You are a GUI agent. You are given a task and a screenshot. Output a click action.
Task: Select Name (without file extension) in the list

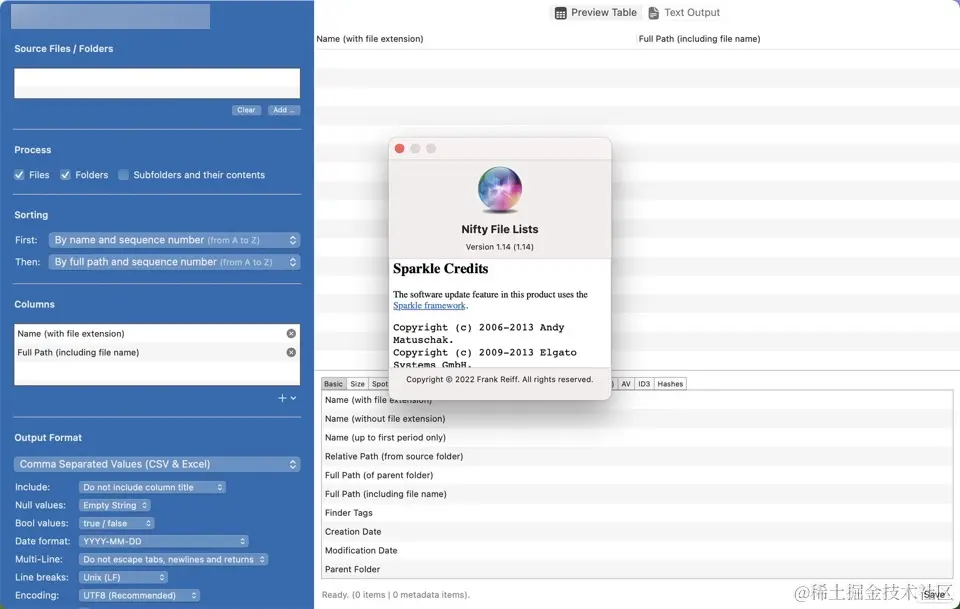tap(637, 419)
